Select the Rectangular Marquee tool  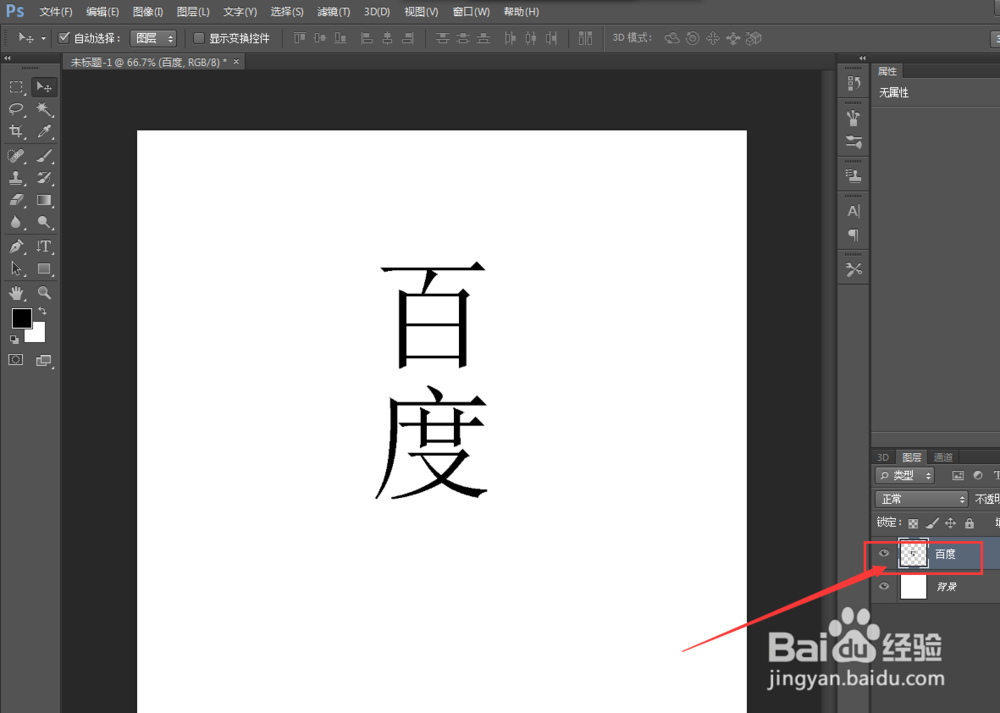[x=17, y=87]
